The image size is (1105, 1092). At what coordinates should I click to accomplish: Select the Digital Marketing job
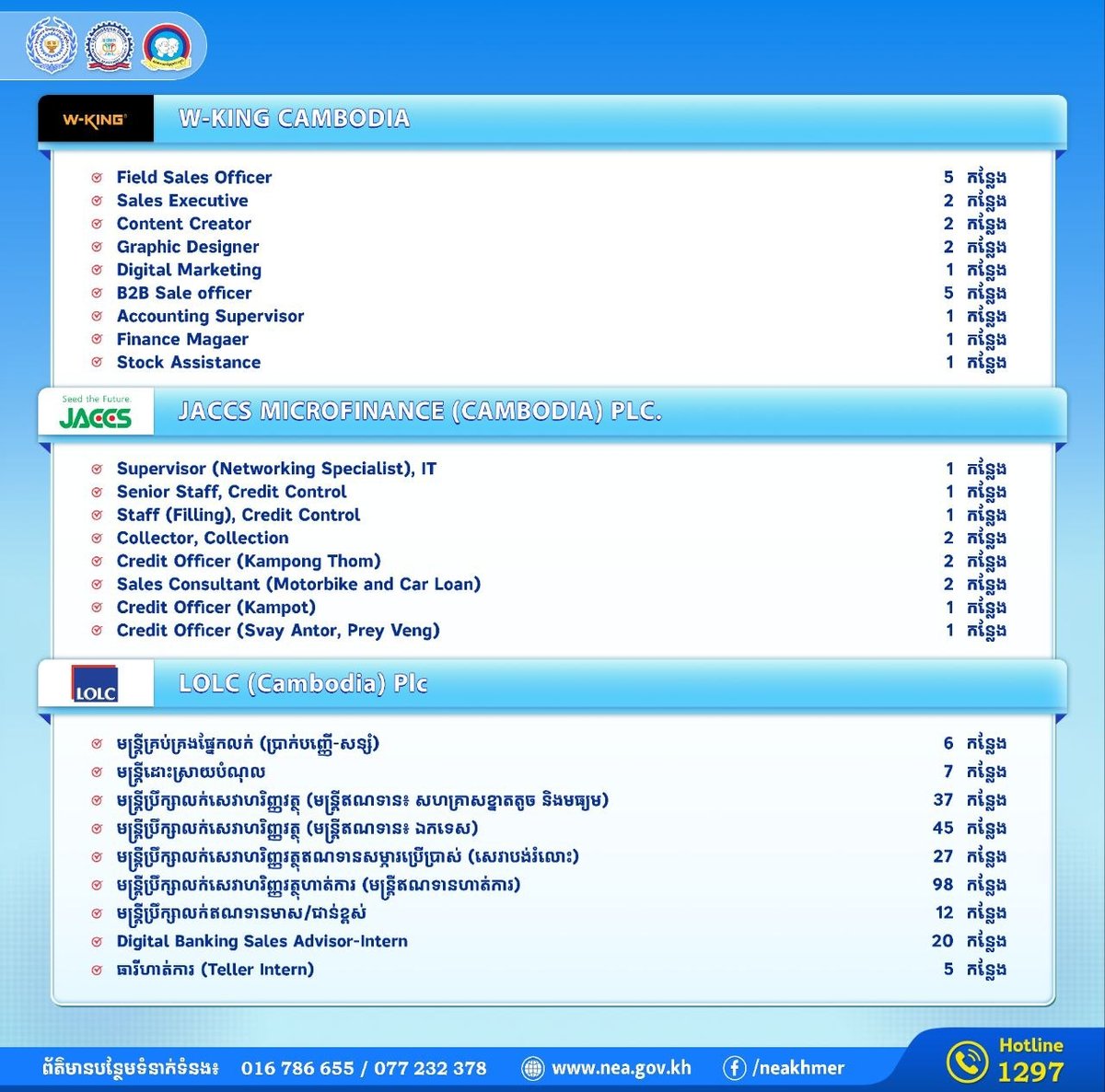189,270
